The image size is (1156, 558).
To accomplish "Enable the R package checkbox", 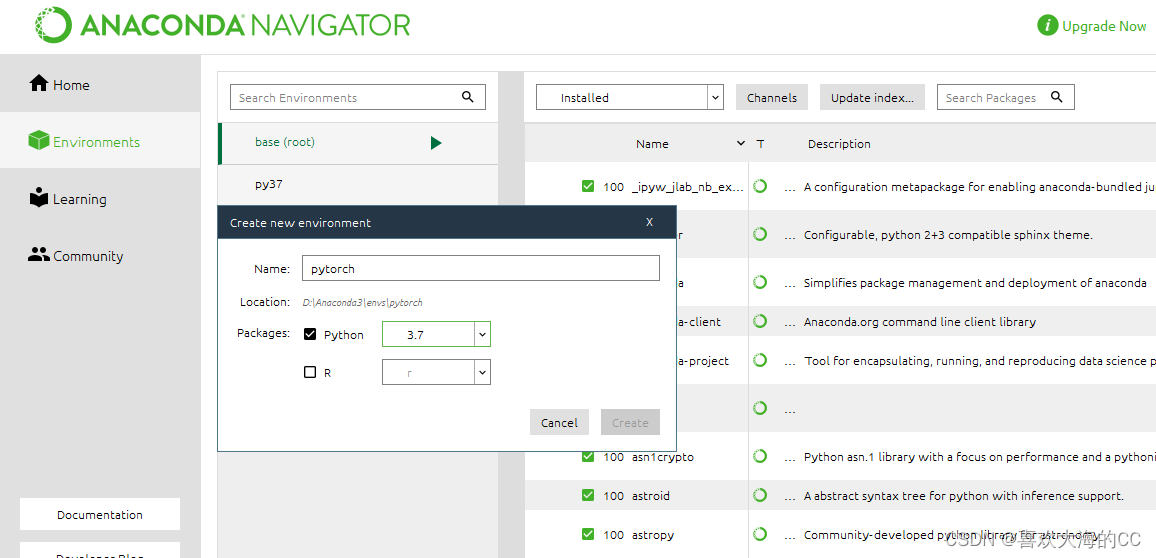I will pos(310,372).
